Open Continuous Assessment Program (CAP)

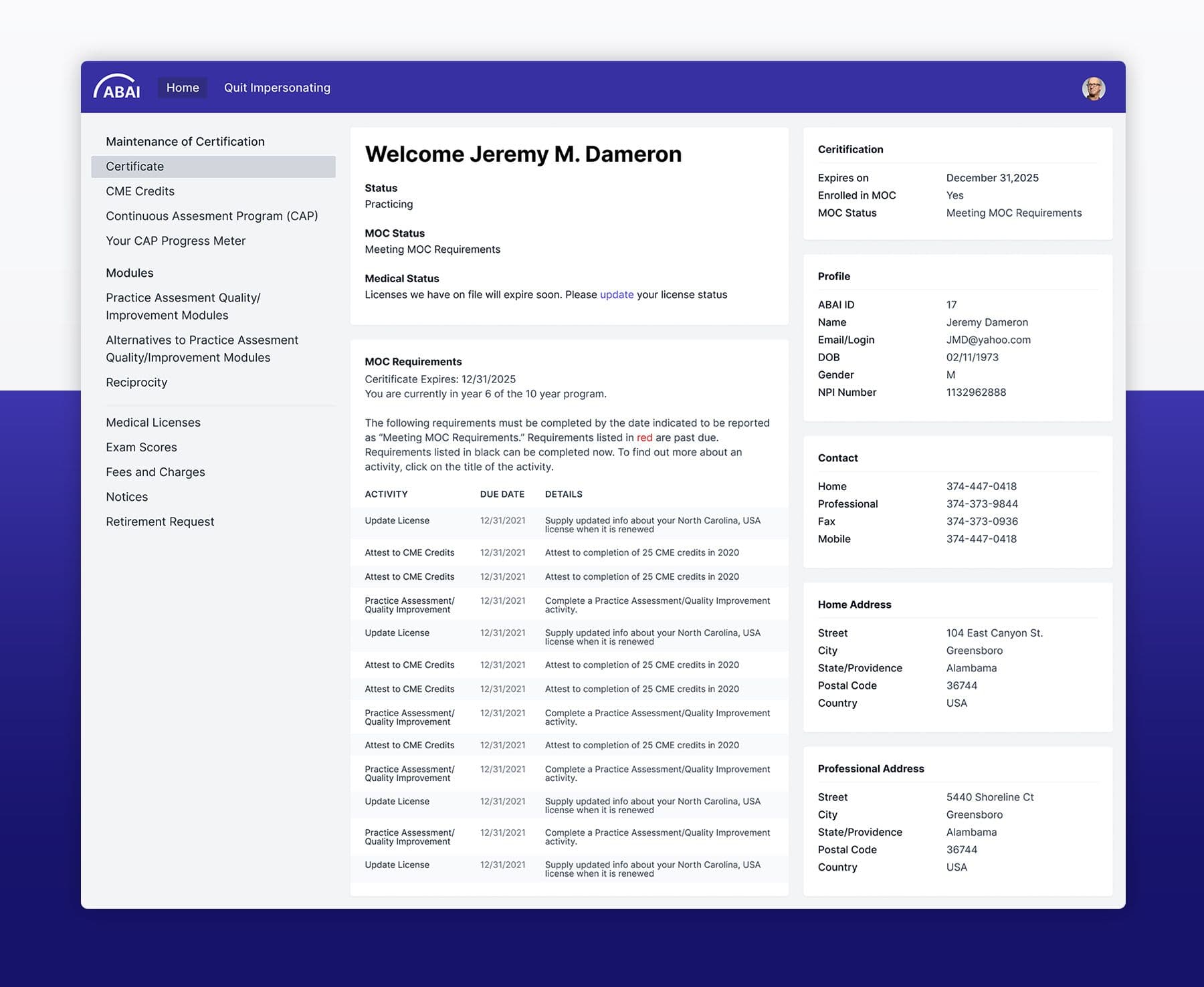pyautogui.click(x=212, y=216)
